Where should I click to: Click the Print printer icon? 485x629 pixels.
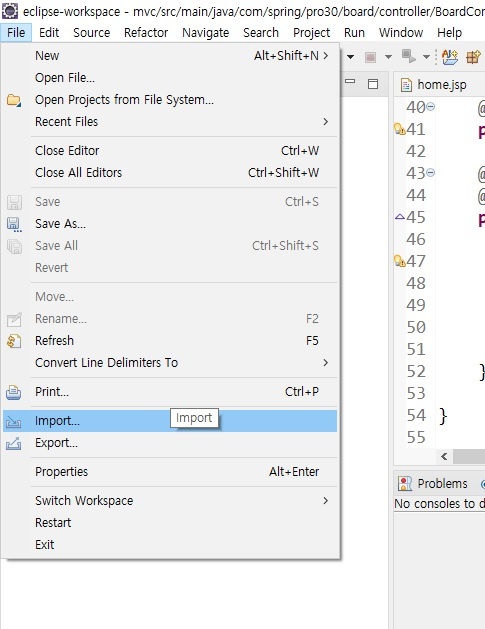(x=14, y=392)
